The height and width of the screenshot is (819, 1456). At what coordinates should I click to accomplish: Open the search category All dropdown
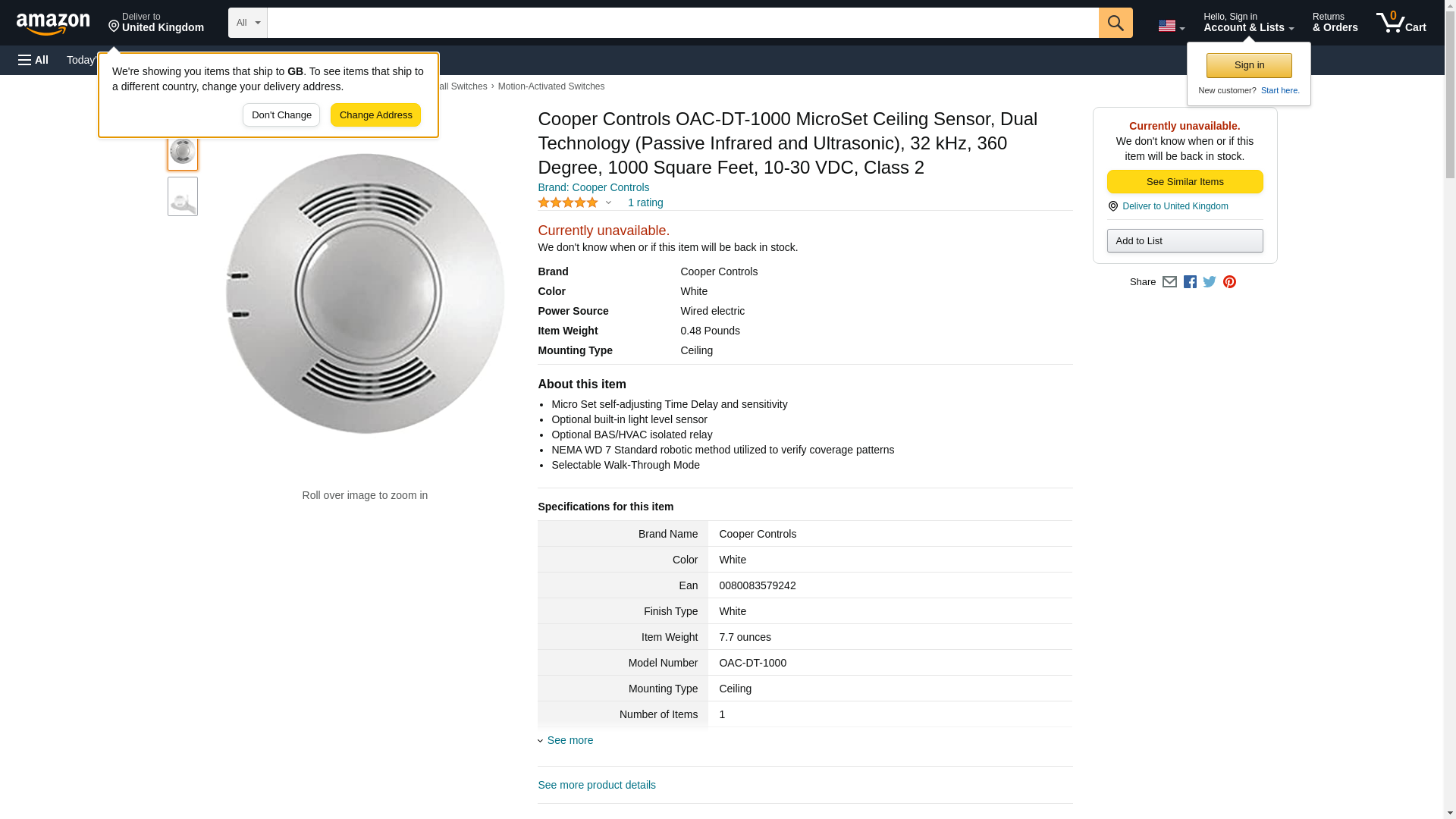pyautogui.click(x=247, y=23)
